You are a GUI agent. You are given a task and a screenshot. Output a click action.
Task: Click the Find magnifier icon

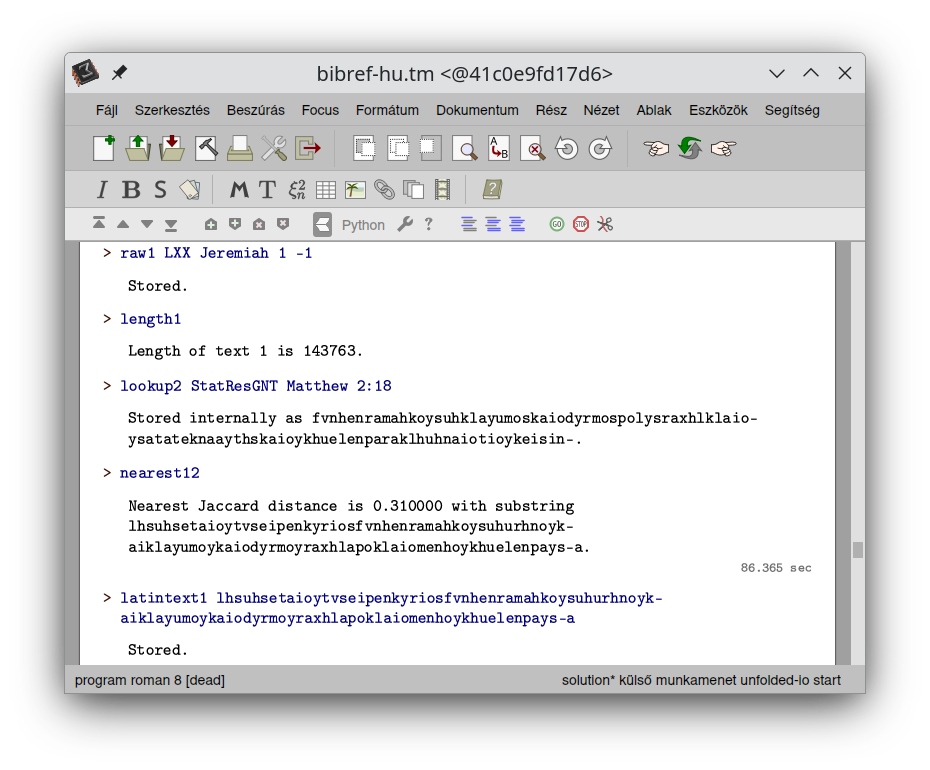pos(465,149)
